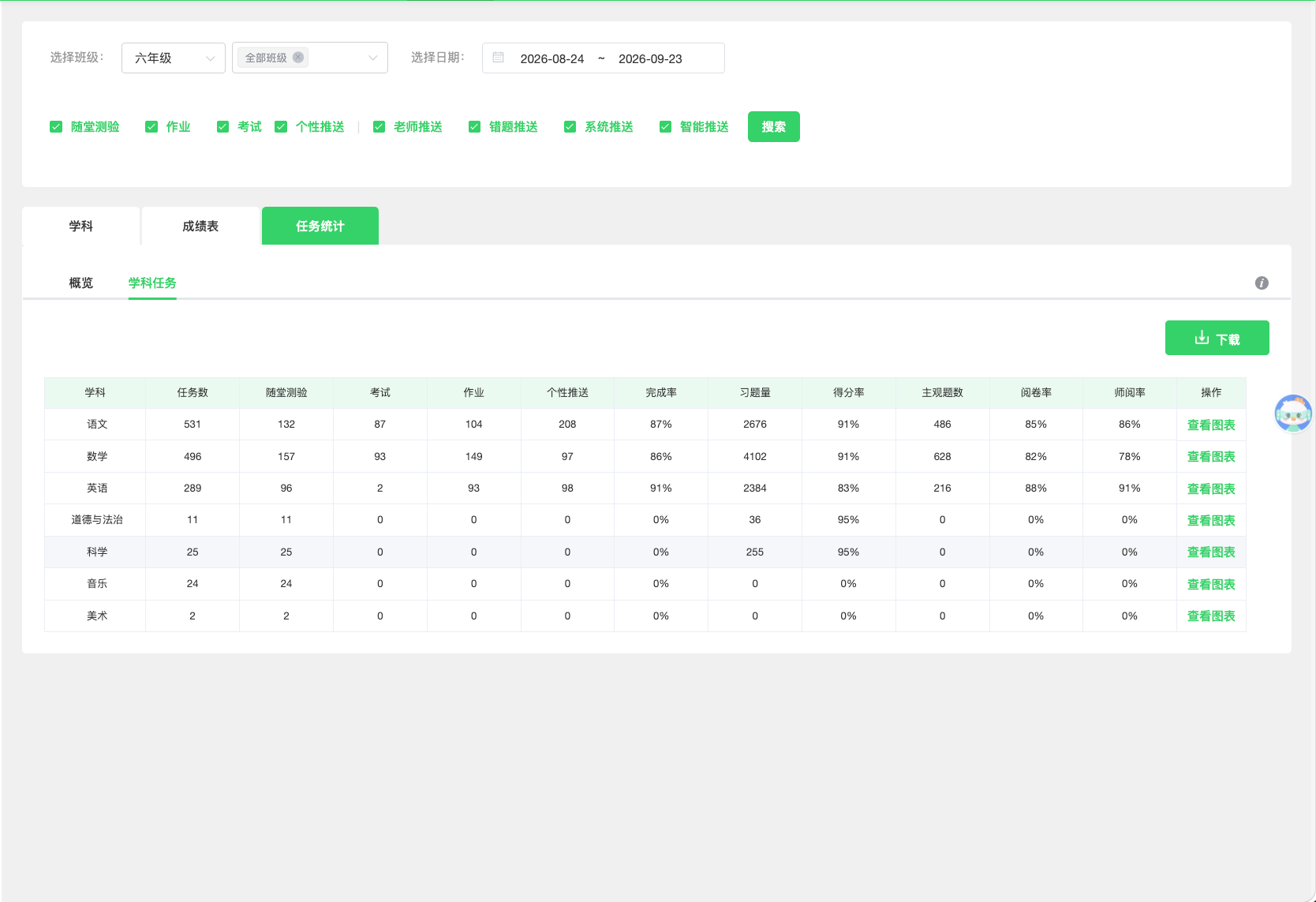This screenshot has height=902, width=1316.
Task: Uncheck the 随堂测验 checkbox
Action: tap(56, 127)
